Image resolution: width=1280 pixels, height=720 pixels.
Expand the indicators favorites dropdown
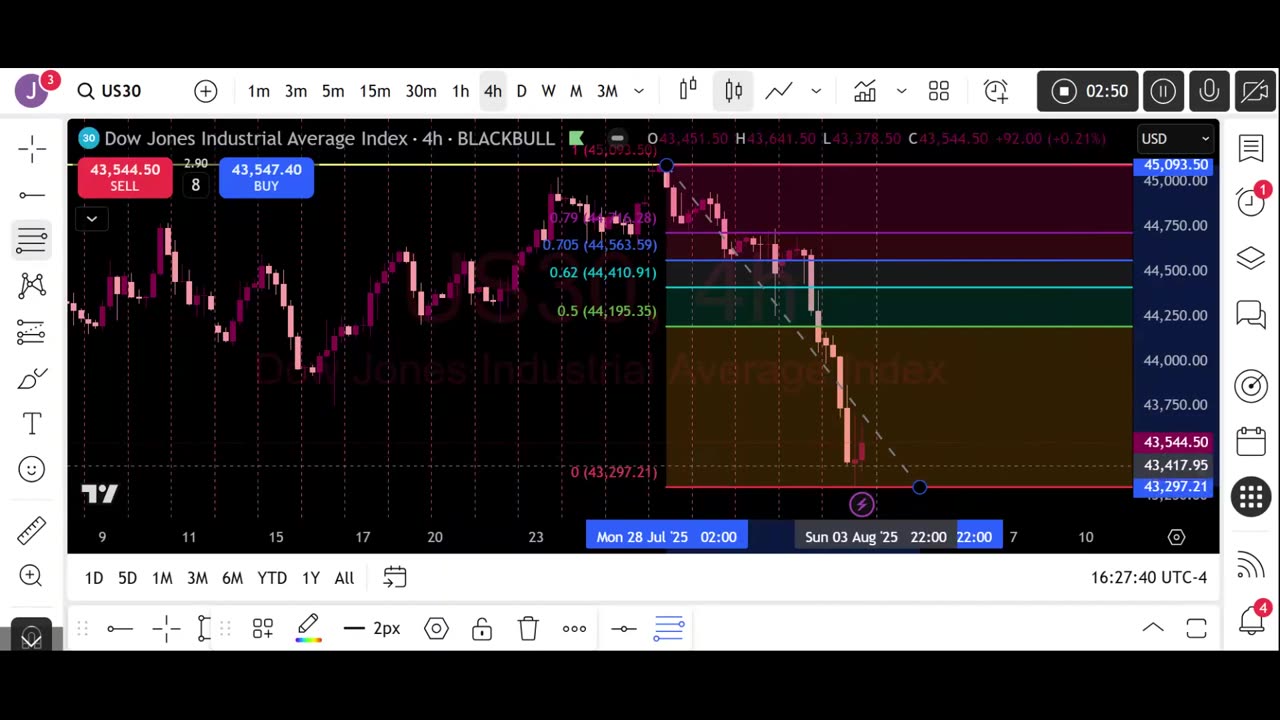901,91
